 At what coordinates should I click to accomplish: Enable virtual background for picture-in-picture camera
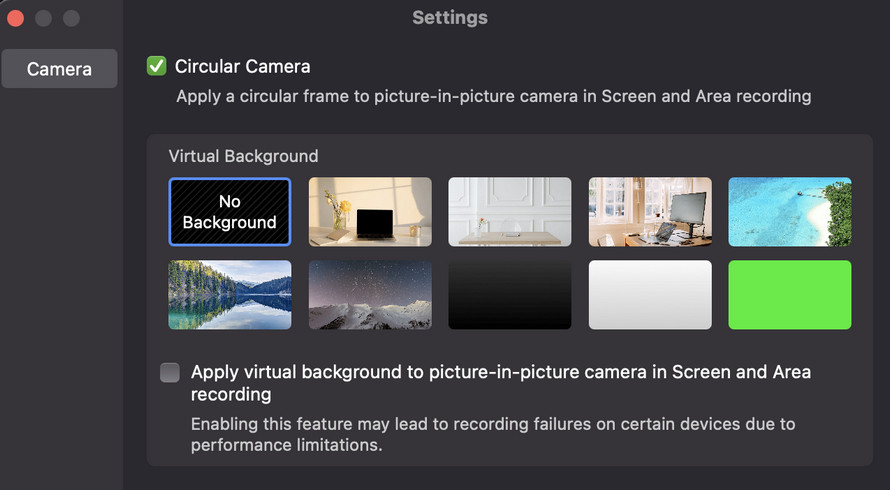(x=170, y=373)
